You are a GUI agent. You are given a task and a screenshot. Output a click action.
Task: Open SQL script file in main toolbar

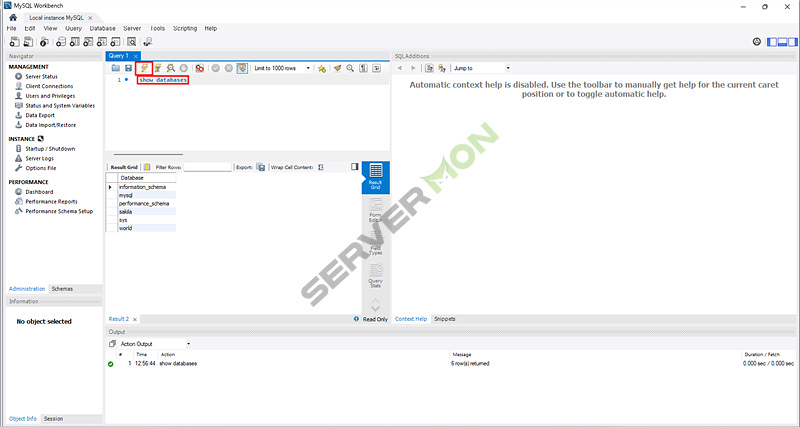29,42
